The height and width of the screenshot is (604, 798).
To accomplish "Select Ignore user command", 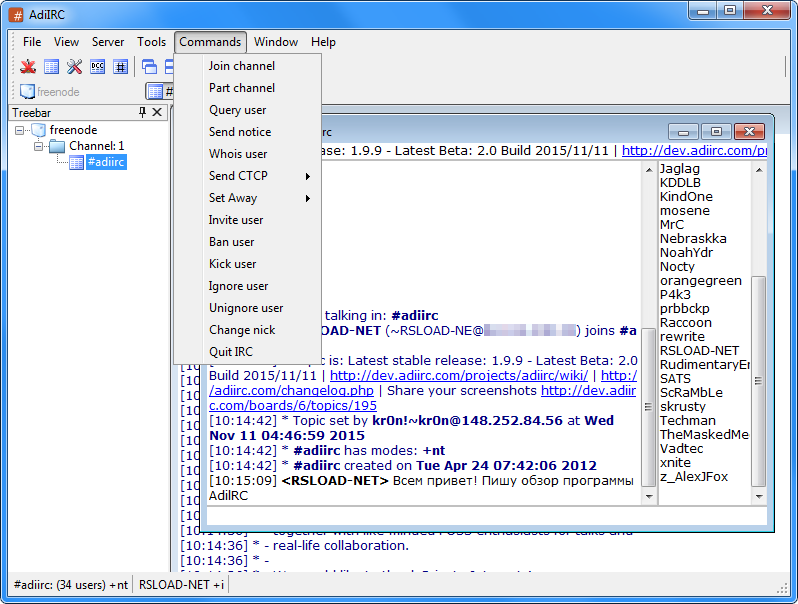I will pos(248,286).
